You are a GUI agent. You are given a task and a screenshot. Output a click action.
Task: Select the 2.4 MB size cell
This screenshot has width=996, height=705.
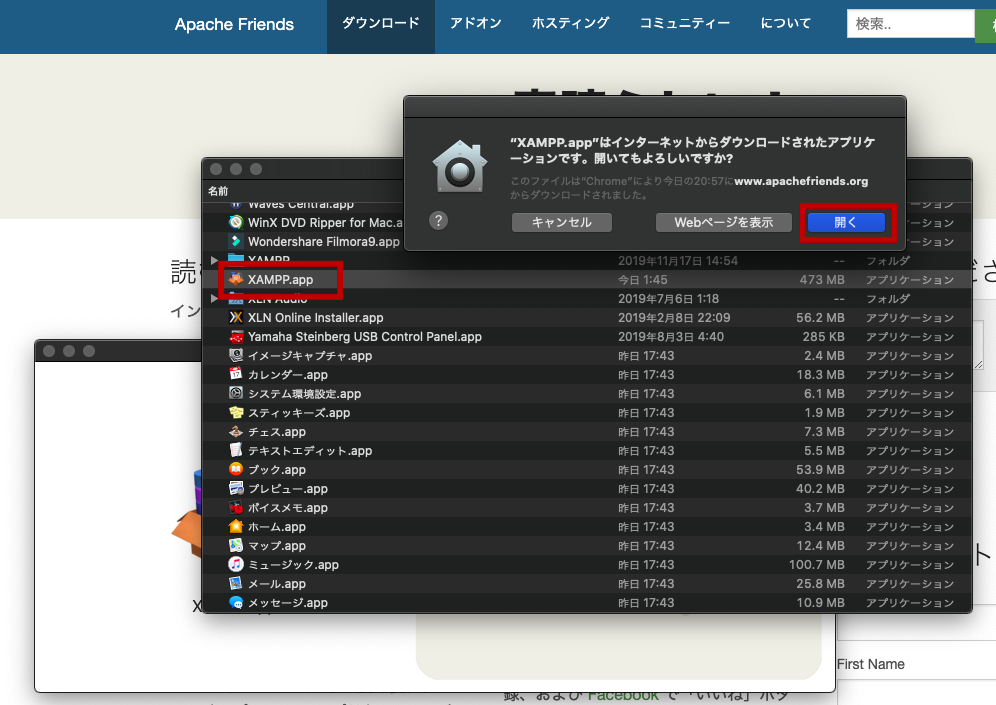pos(824,356)
